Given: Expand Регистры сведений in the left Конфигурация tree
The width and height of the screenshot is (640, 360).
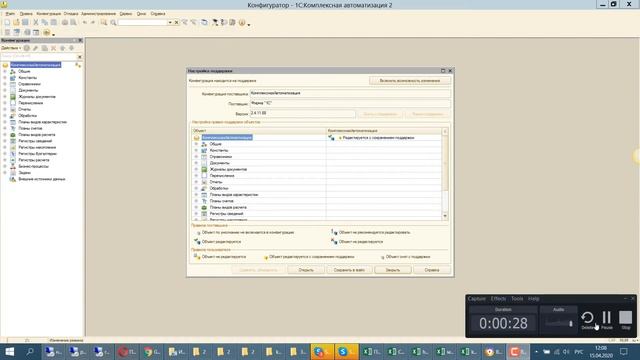Looking at the screenshot, I should coord(5,141).
